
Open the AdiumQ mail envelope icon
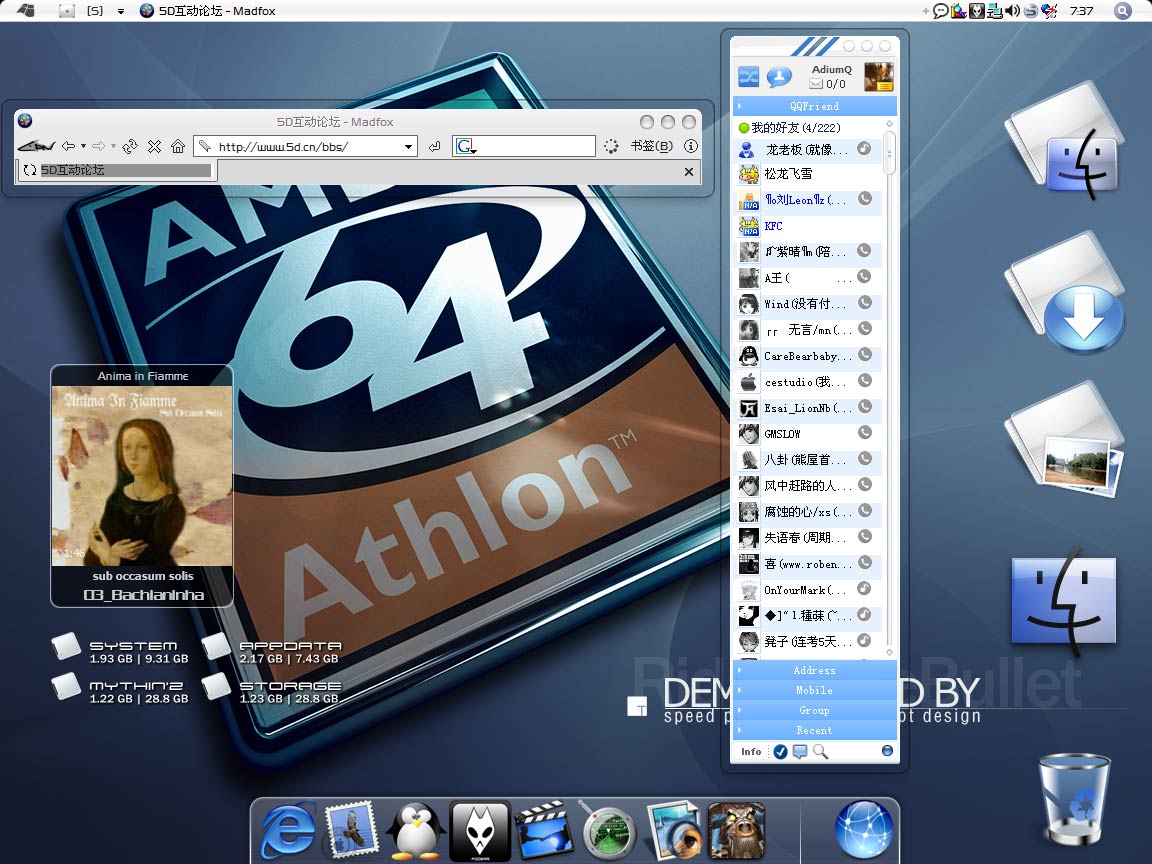(816, 84)
